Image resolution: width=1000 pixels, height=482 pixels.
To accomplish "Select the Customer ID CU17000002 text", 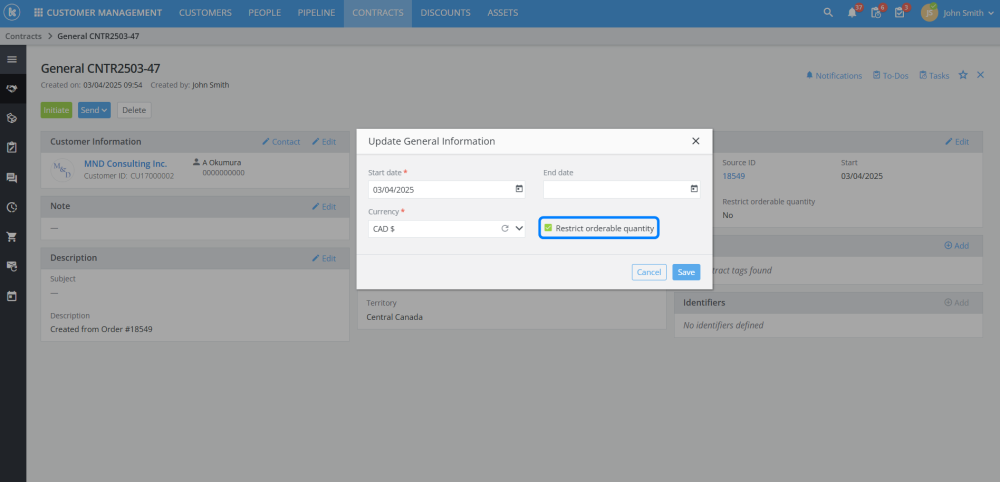I will 129,176.
